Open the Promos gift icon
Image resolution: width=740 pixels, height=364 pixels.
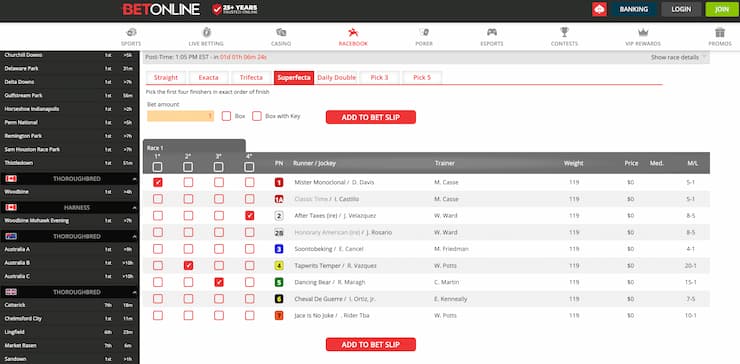720,33
